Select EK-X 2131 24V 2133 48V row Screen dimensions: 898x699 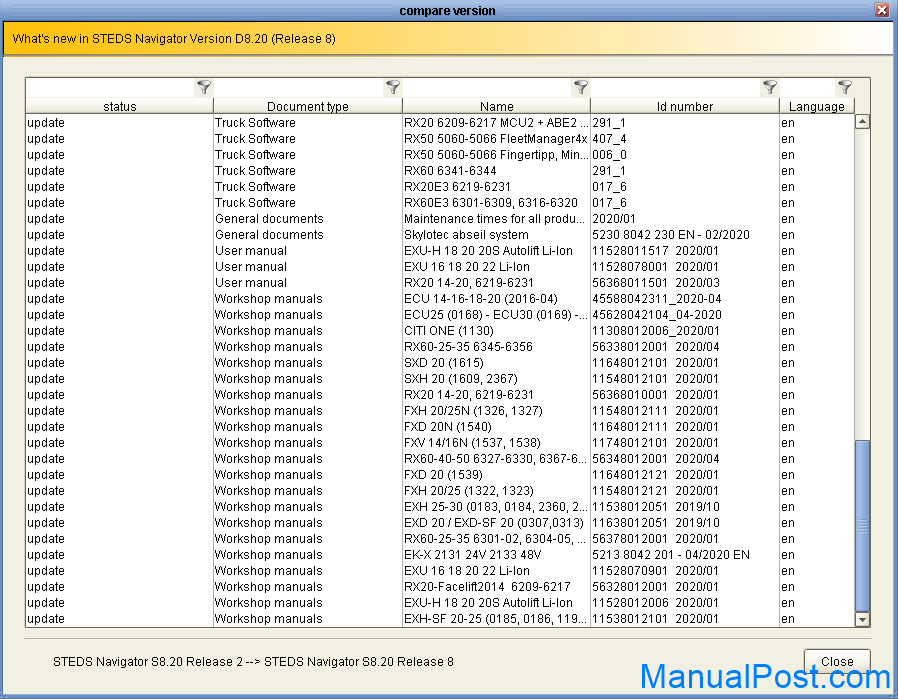[440, 555]
